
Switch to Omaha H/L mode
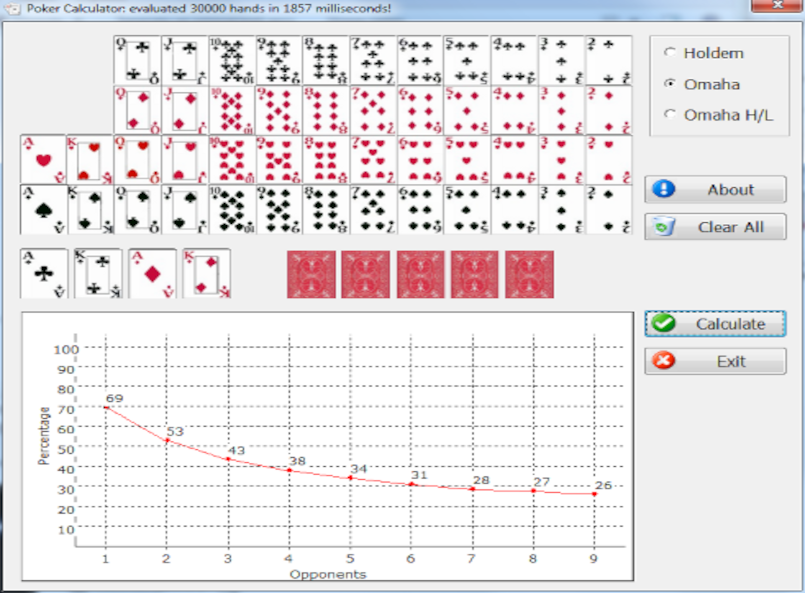(x=670, y=115)
